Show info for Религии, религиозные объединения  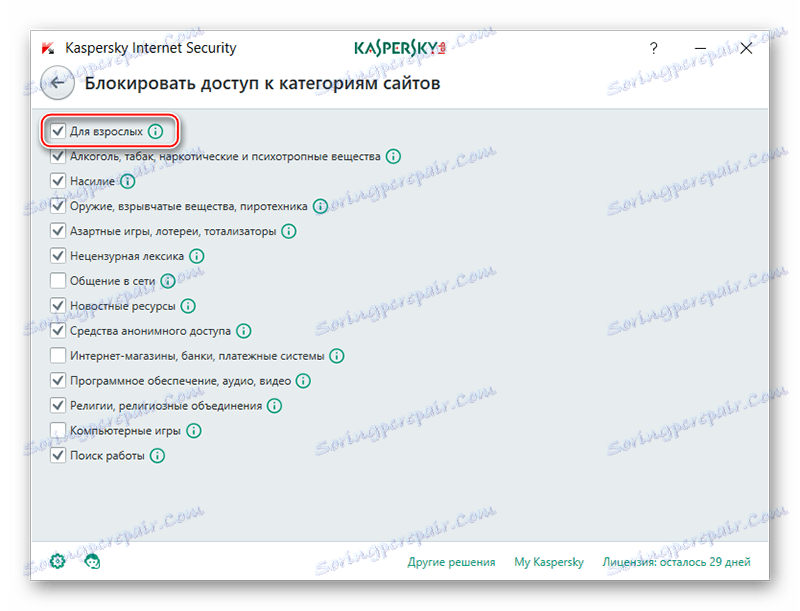(274, 406)
